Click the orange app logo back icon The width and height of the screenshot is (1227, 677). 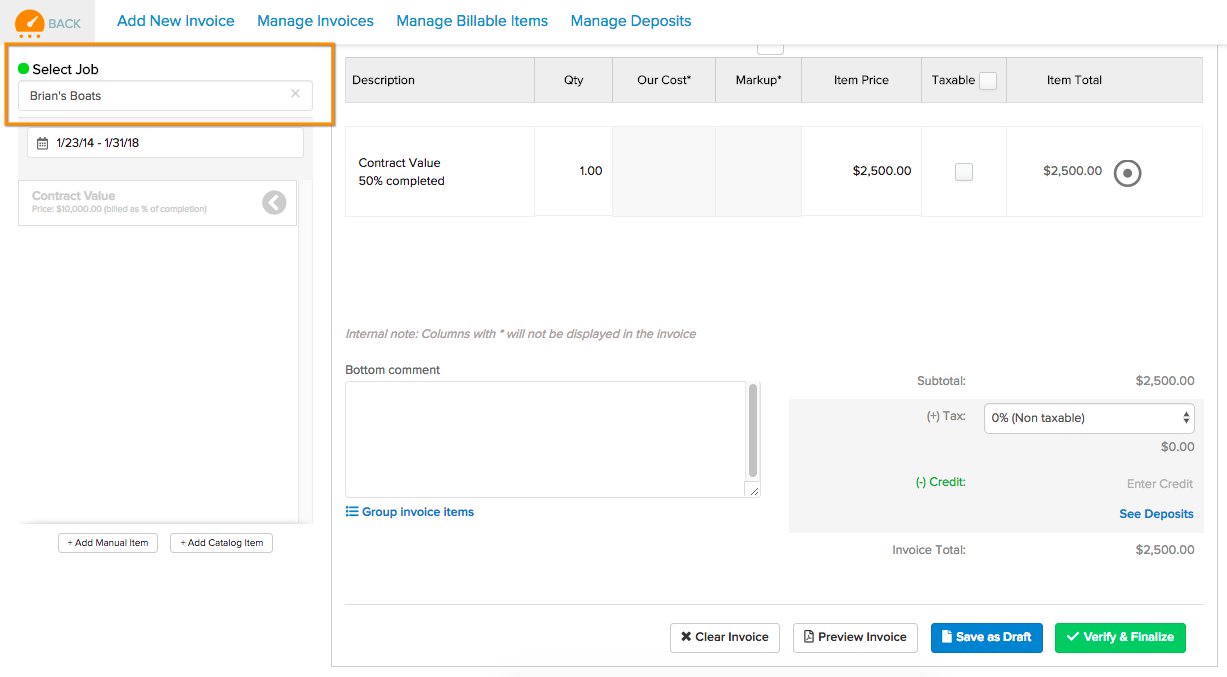(x=30, y=22)
